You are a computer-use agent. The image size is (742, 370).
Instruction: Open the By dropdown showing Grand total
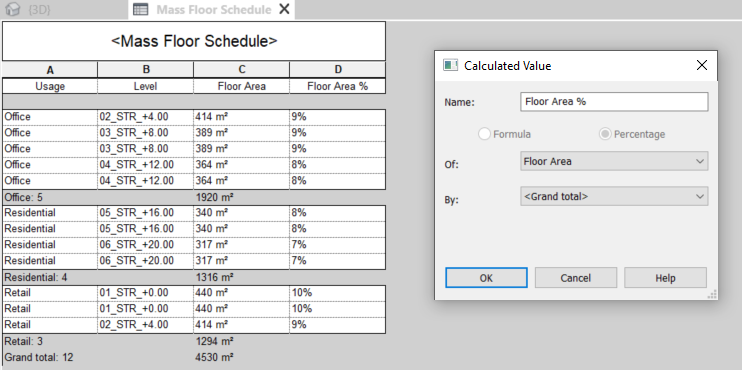point(614,196)
